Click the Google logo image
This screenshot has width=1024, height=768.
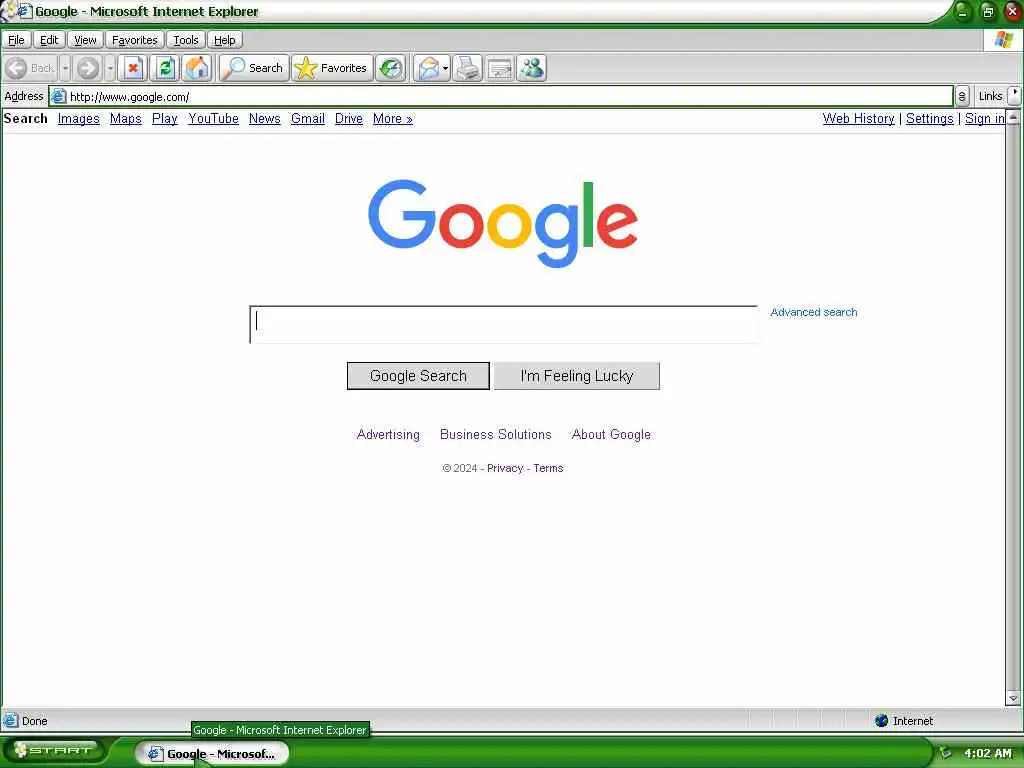point(503,223)
